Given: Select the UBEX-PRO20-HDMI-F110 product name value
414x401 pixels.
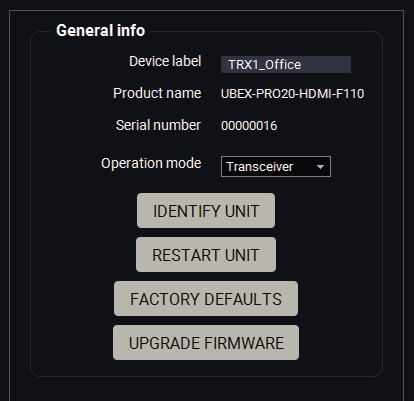Looking at the screenshot, I should pos(292,94).
